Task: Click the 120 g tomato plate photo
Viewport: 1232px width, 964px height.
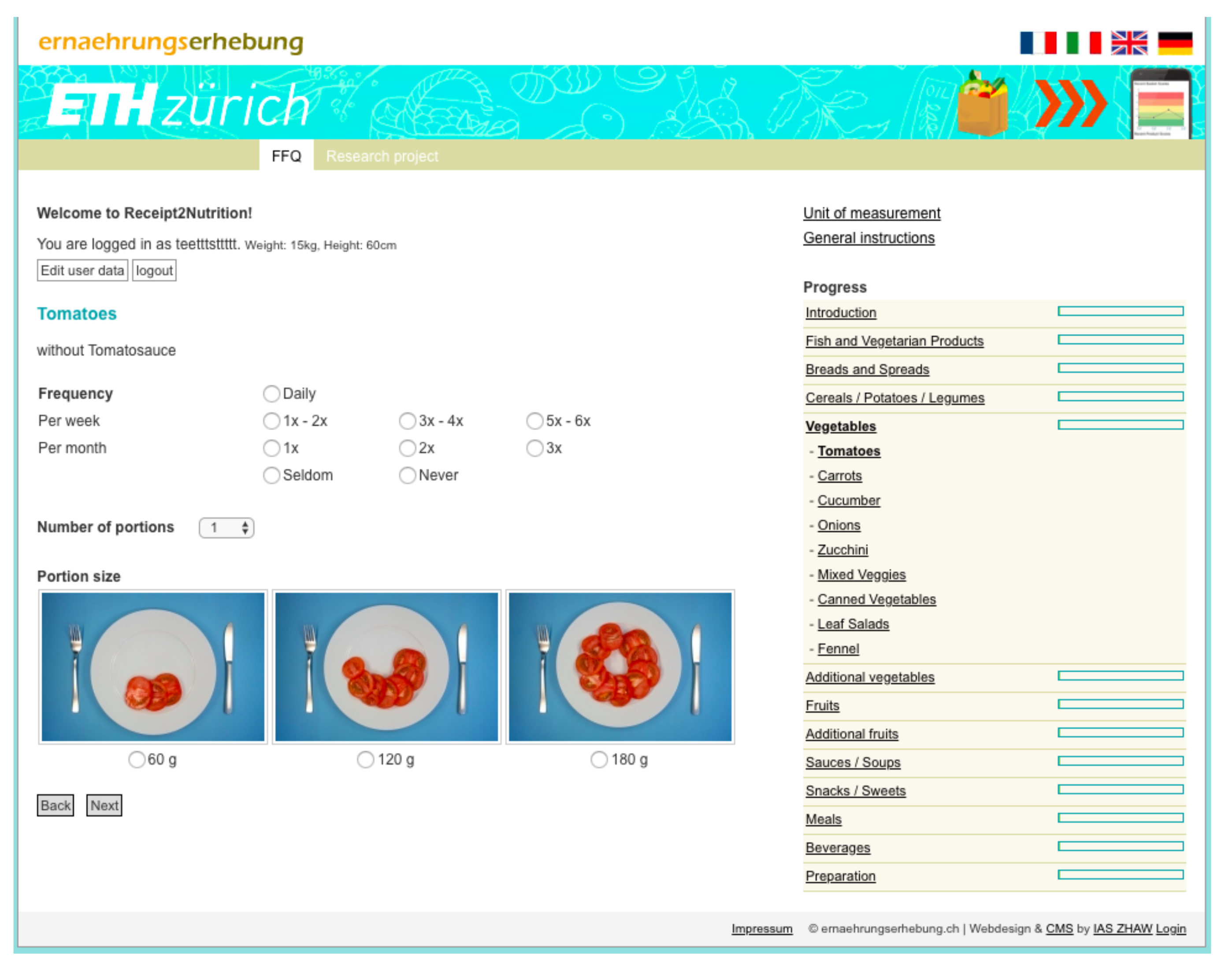Action: point(386,667)
